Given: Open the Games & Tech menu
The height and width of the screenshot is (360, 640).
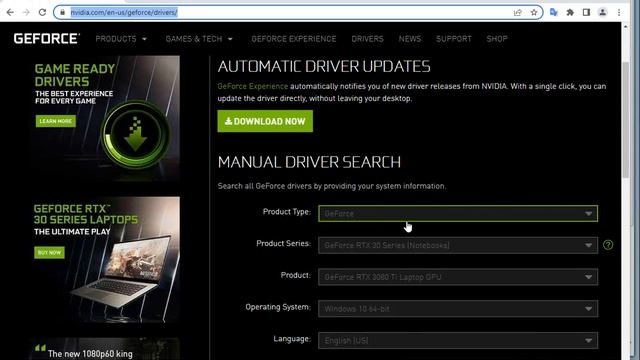Looking at the screenshot, I should coord(199,39).
